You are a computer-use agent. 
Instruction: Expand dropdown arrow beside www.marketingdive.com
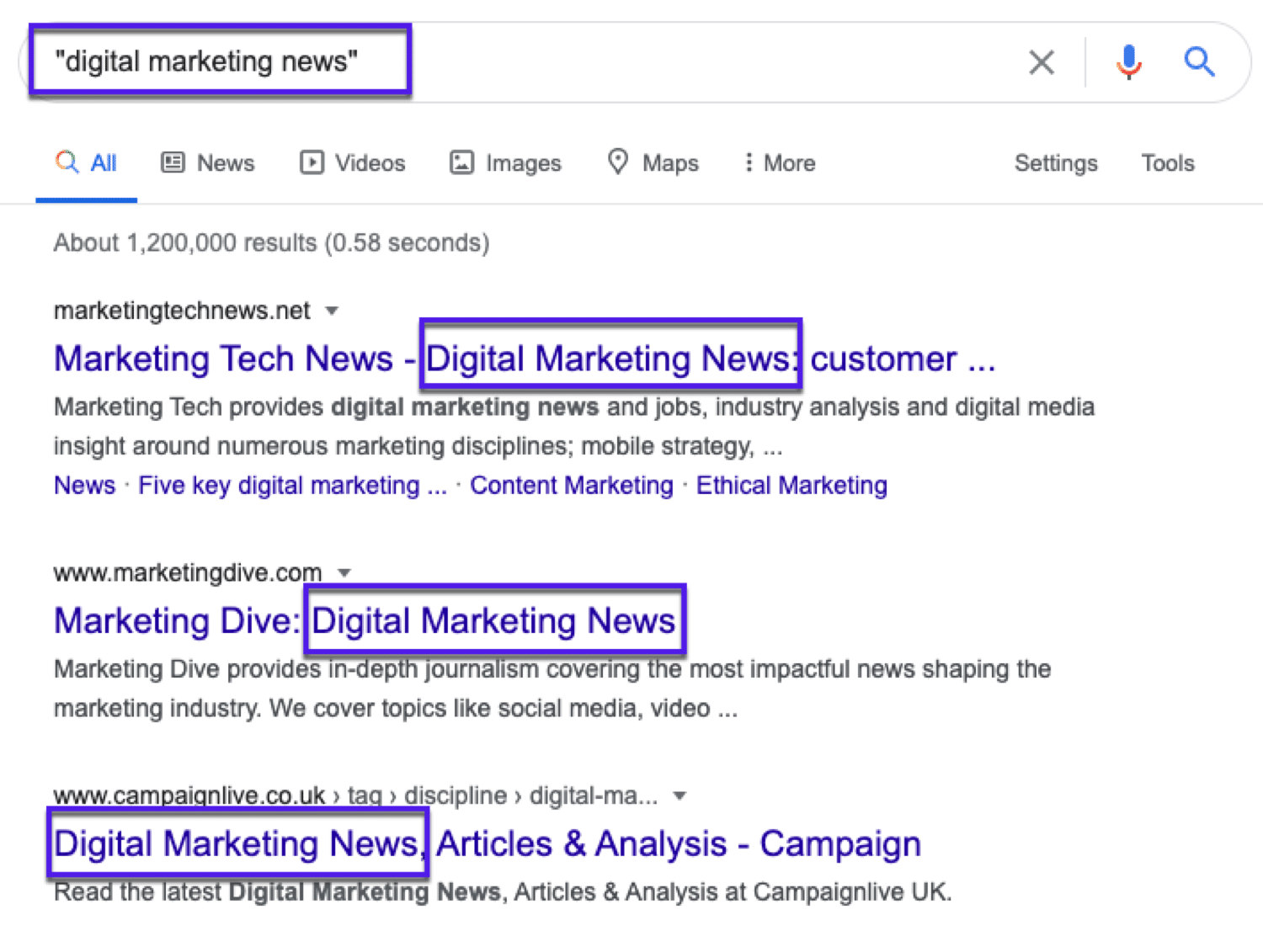coord(344,573)
